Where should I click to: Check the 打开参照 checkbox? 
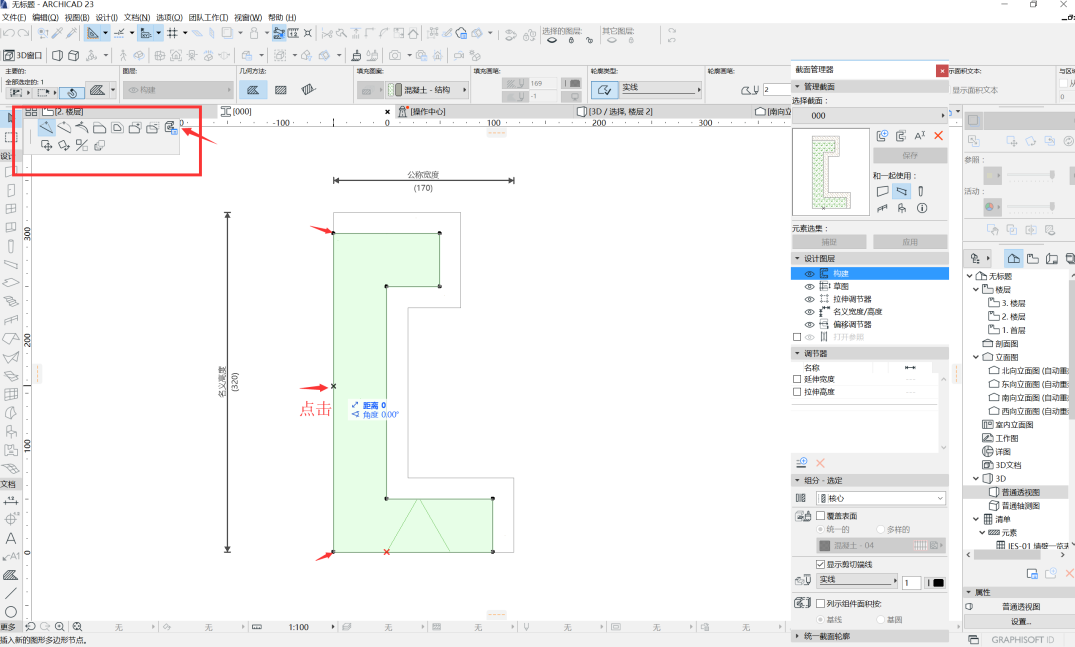(x=797, y=337)
